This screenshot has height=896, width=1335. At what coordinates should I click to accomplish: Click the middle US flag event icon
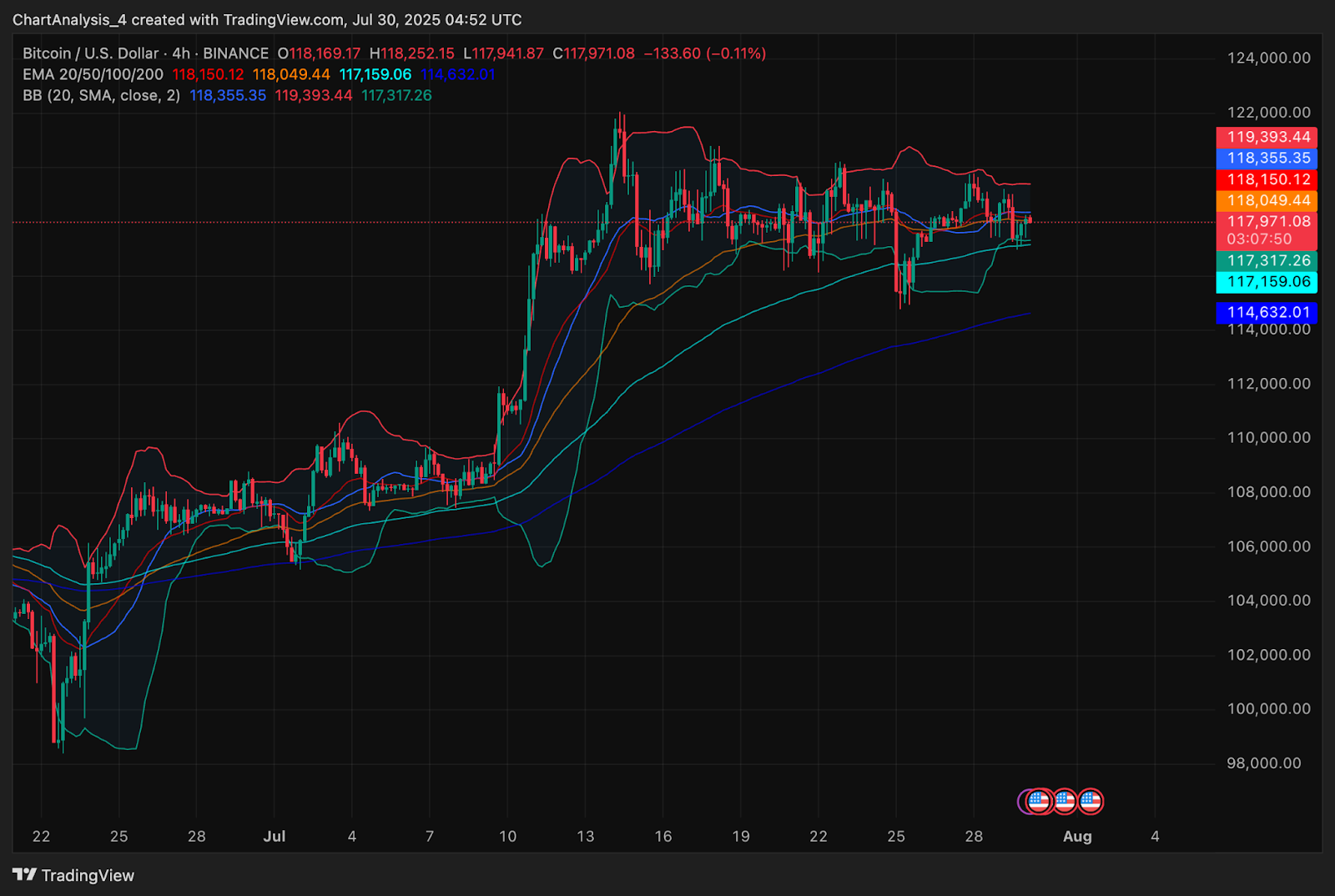[1065, 802]
